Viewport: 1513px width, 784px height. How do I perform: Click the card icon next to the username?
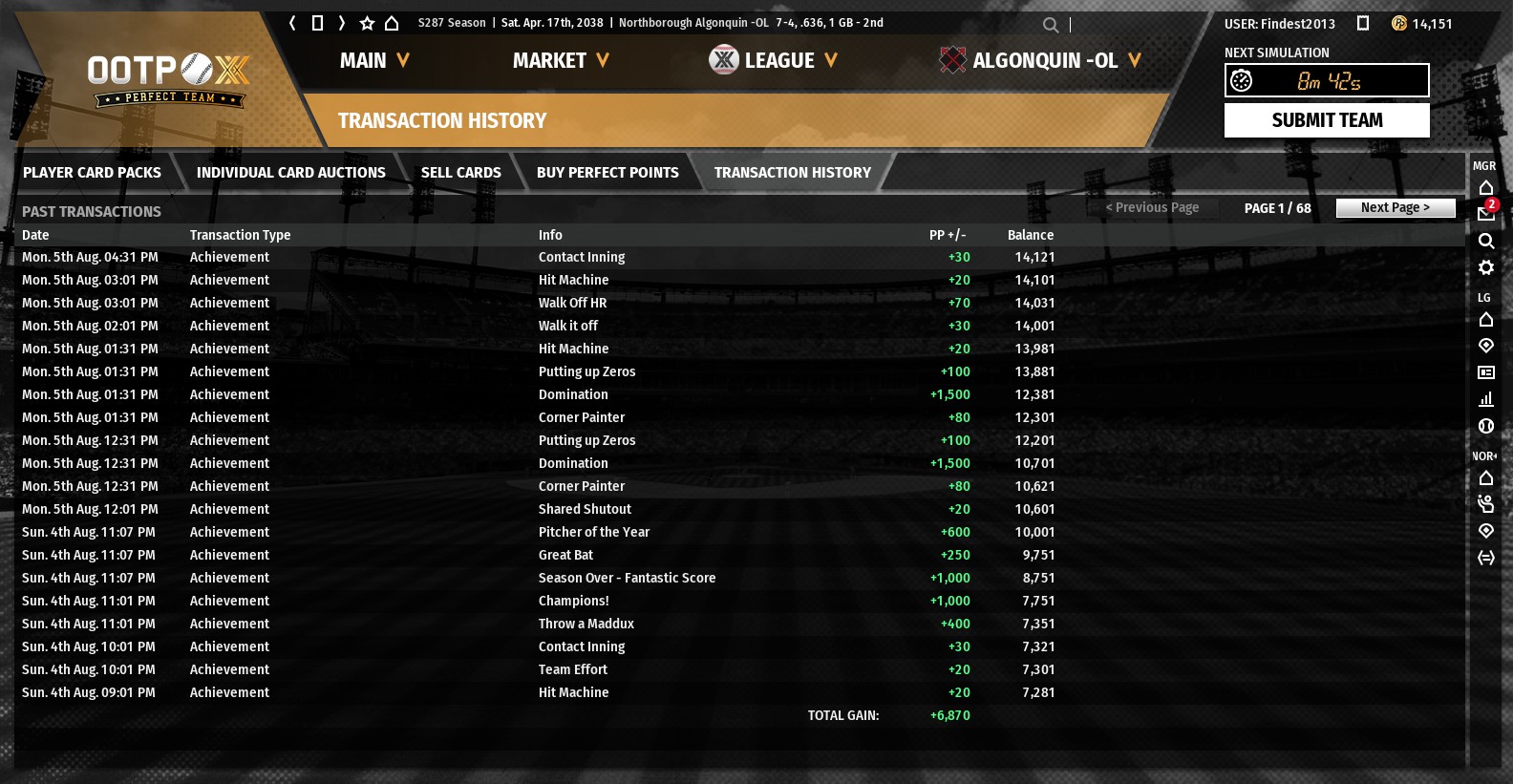point(1363,23)
